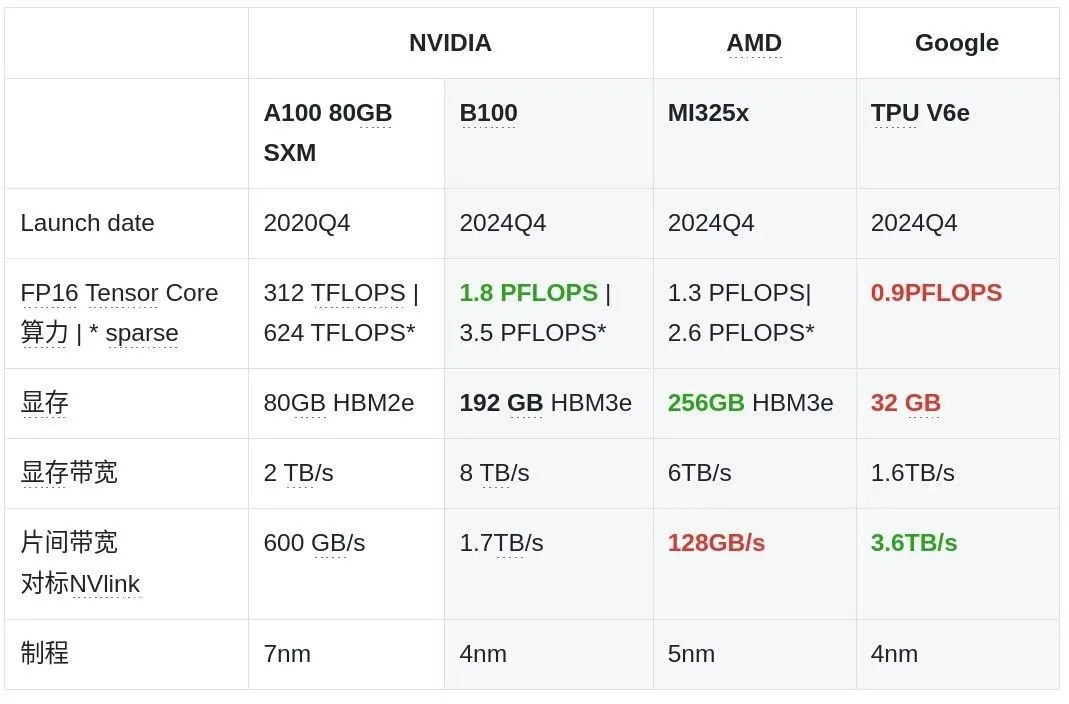Click the green 1.8 PFLOPS value
The image size is (1069, 704).
point(528,292)
